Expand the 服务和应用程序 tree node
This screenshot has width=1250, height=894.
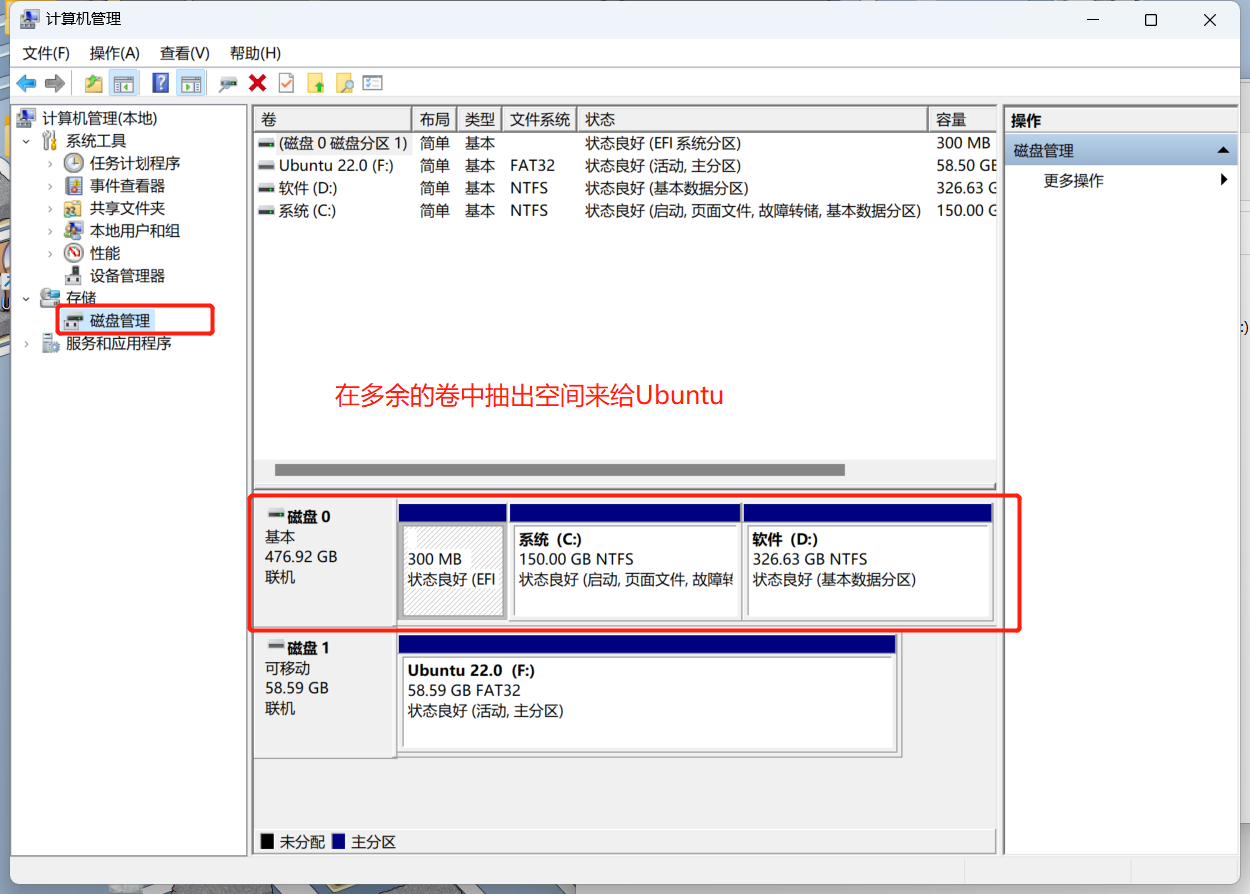pyautogui.click(x=27, y=343)
